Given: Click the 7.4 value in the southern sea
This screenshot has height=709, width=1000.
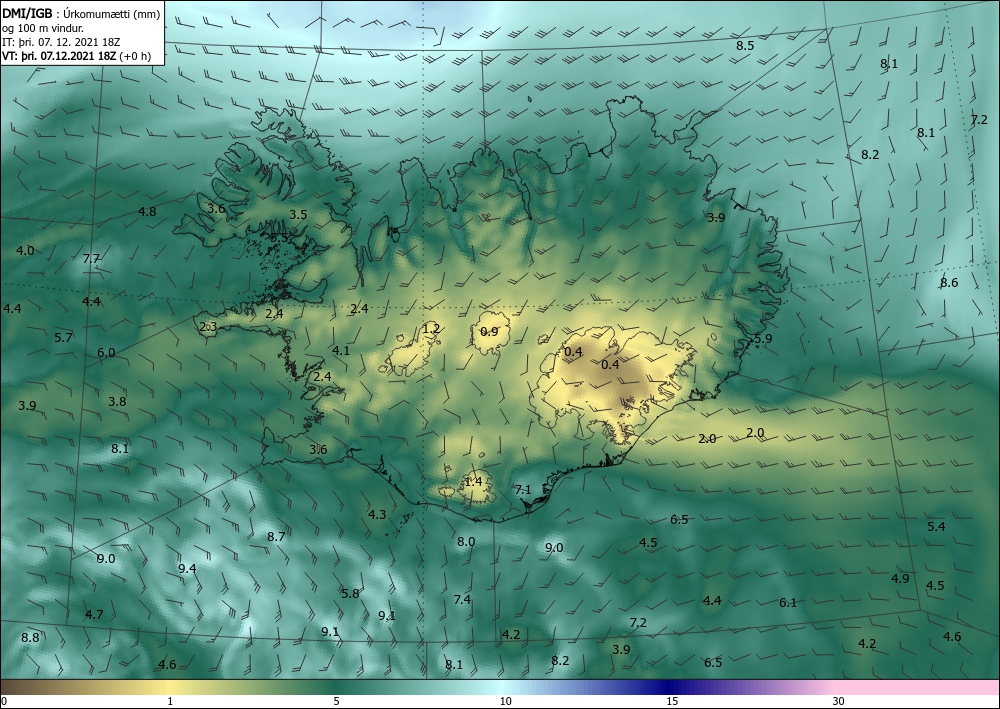Looking at the screenshot, I should coord(462,599).
